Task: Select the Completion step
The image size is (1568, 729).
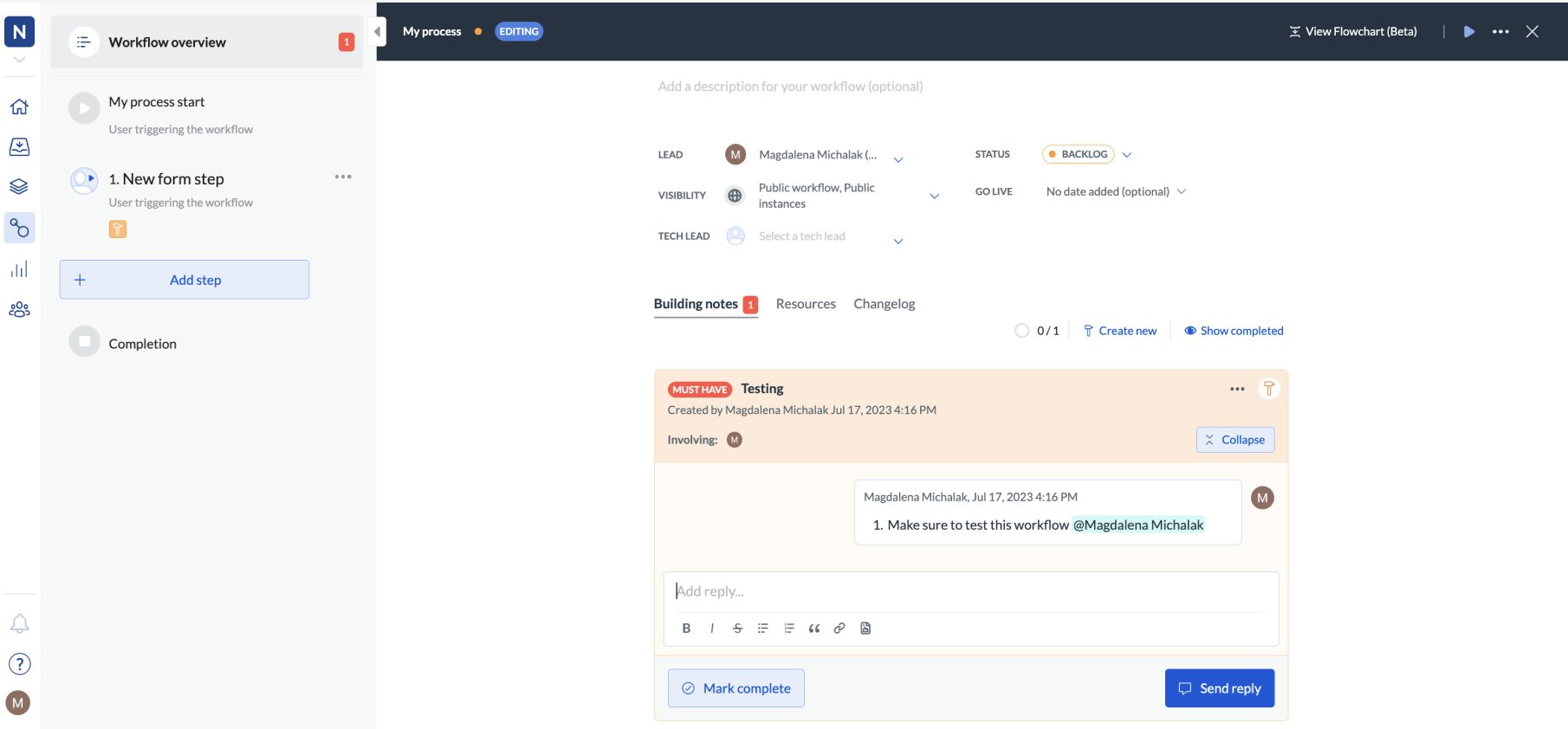Action: (x=142, y=344)
